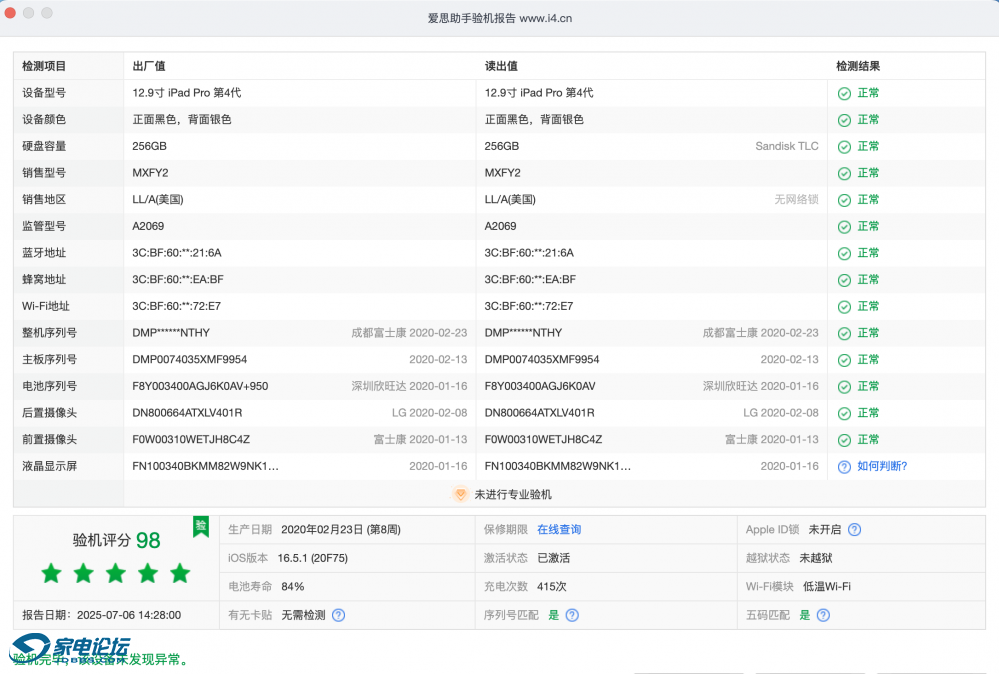Click green check icon in 蜂窝地址 row
Viewport: 999px width, 674px height.
844,280
